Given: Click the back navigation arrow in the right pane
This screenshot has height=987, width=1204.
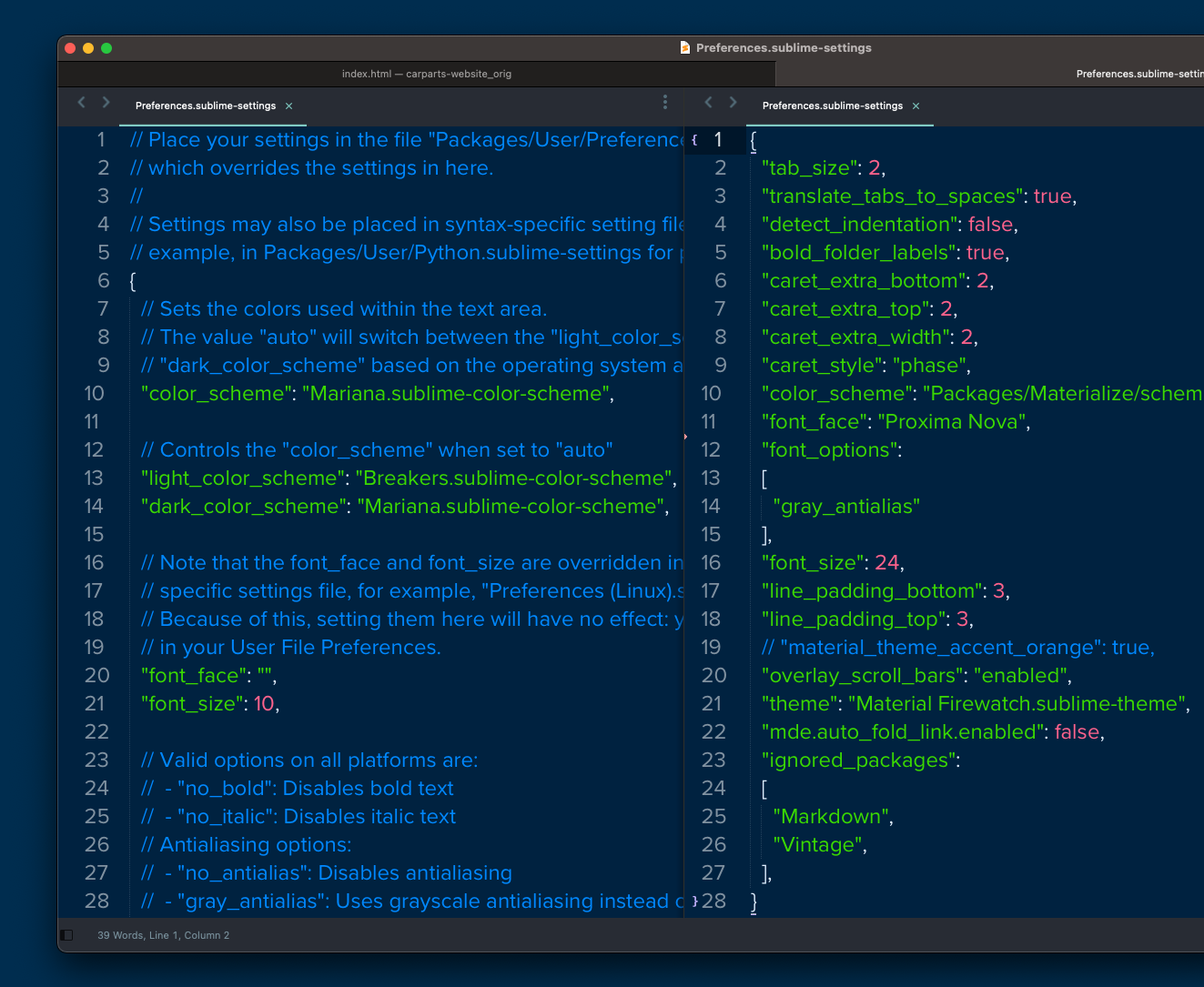Looking at the screenshot, I should (708, 103).
